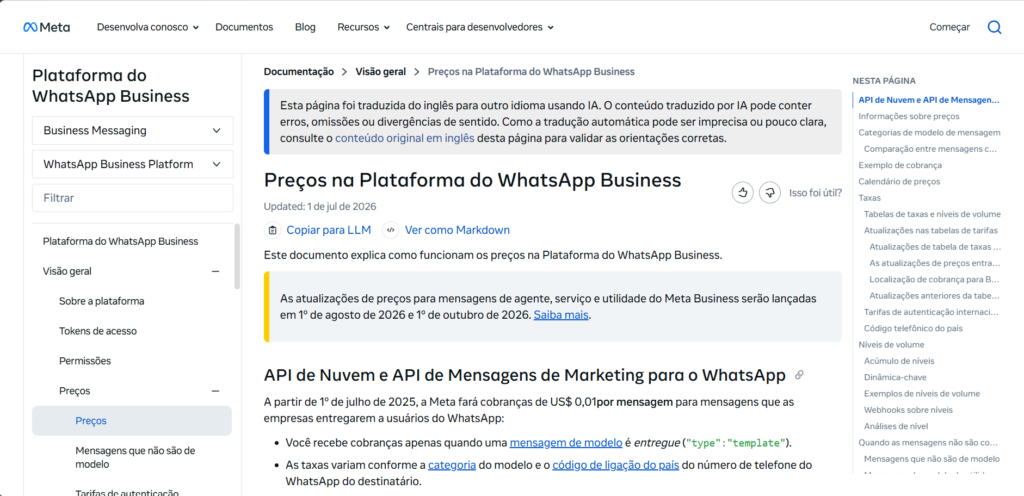Click the thumbs up feedback icon
1024x496 pixels.
click(743, 193)
